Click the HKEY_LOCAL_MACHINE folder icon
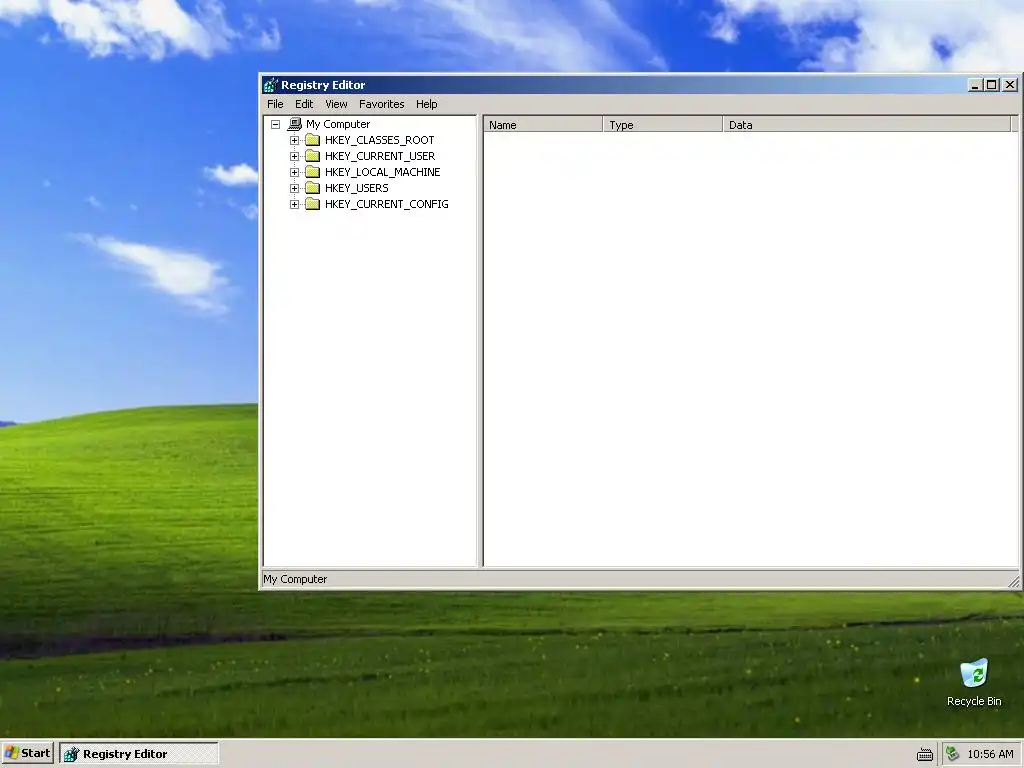Image resolution: width=1024 pixels, height=768 pixels. tap(313, 172)
